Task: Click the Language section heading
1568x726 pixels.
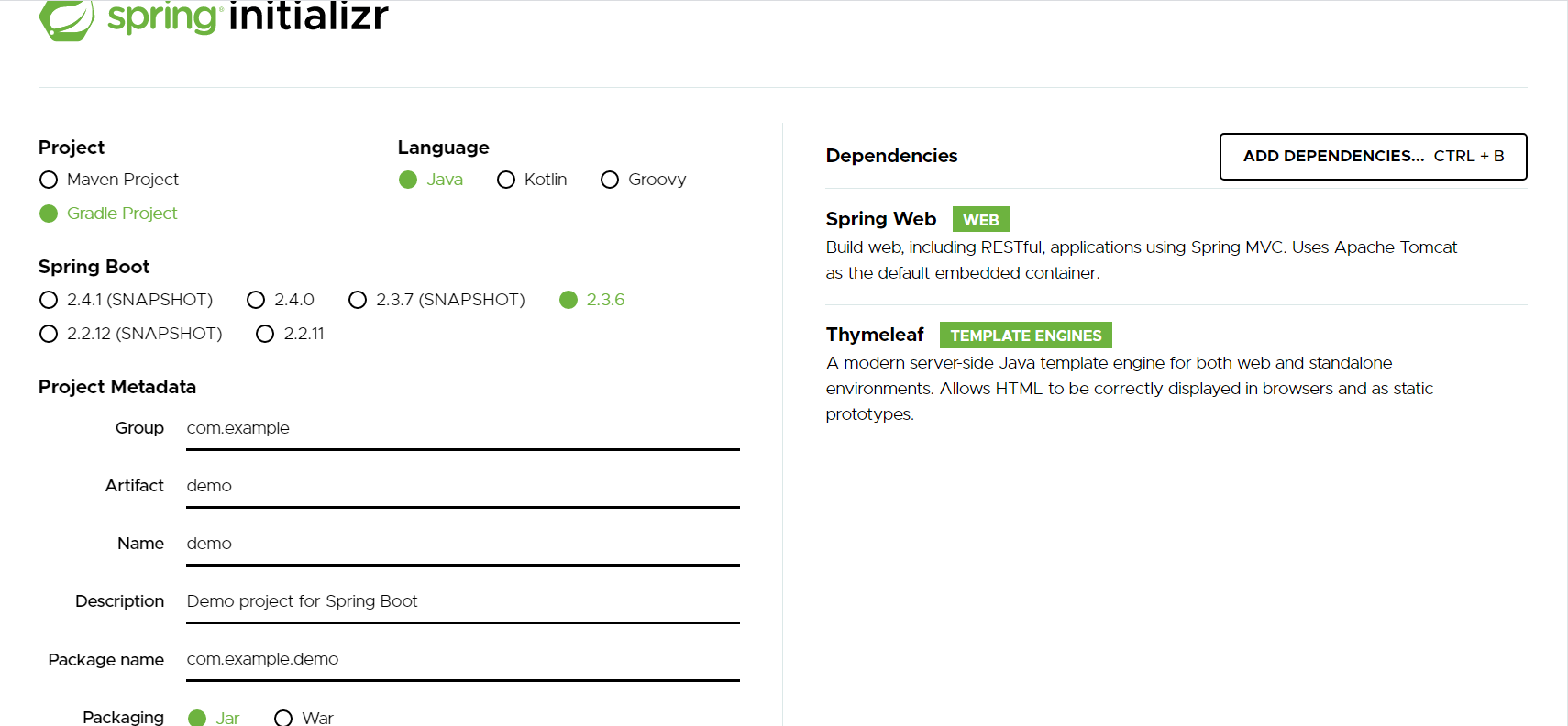Action: (443, 148)
